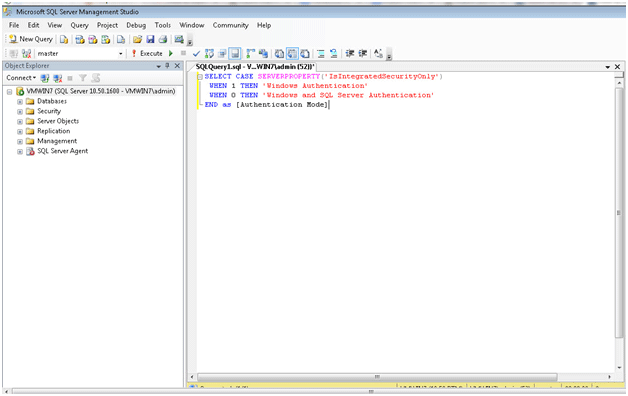Click Analysis Services MDX Query icon
Viewport: 628px width, 396px height.
pyautogui.click(x=80, y=39)
